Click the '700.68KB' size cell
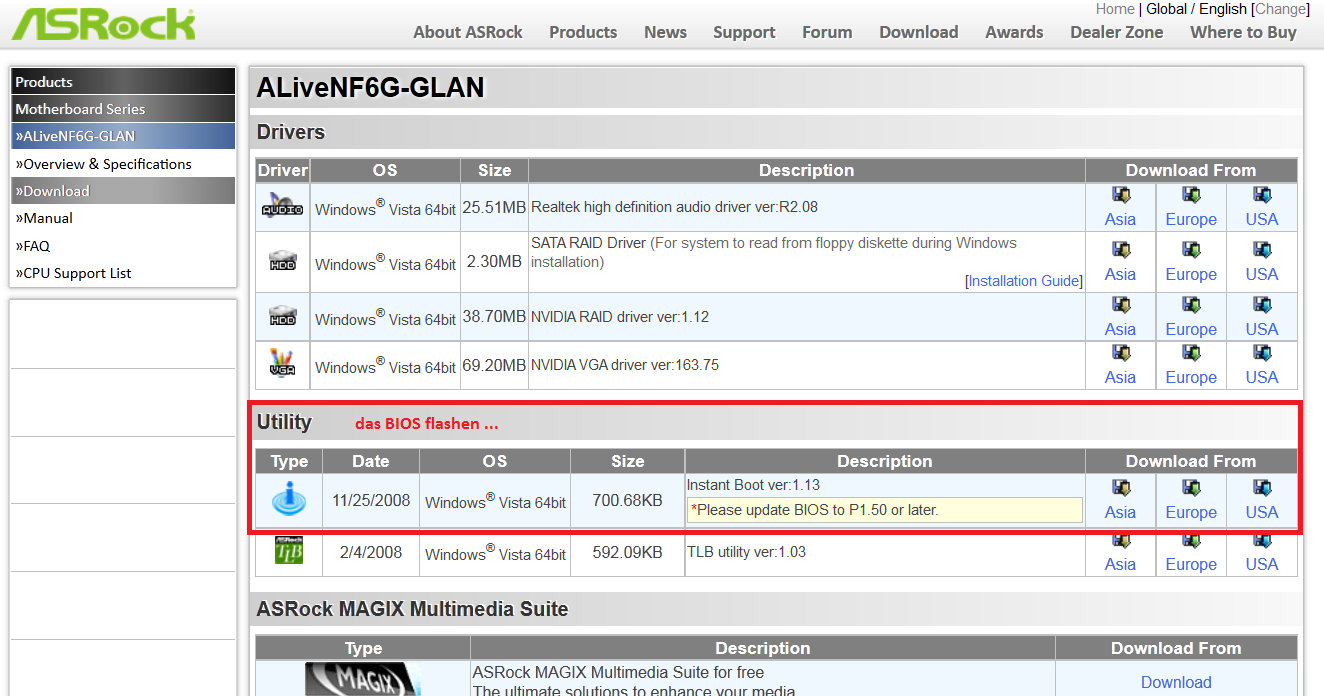 click(627, 500)
